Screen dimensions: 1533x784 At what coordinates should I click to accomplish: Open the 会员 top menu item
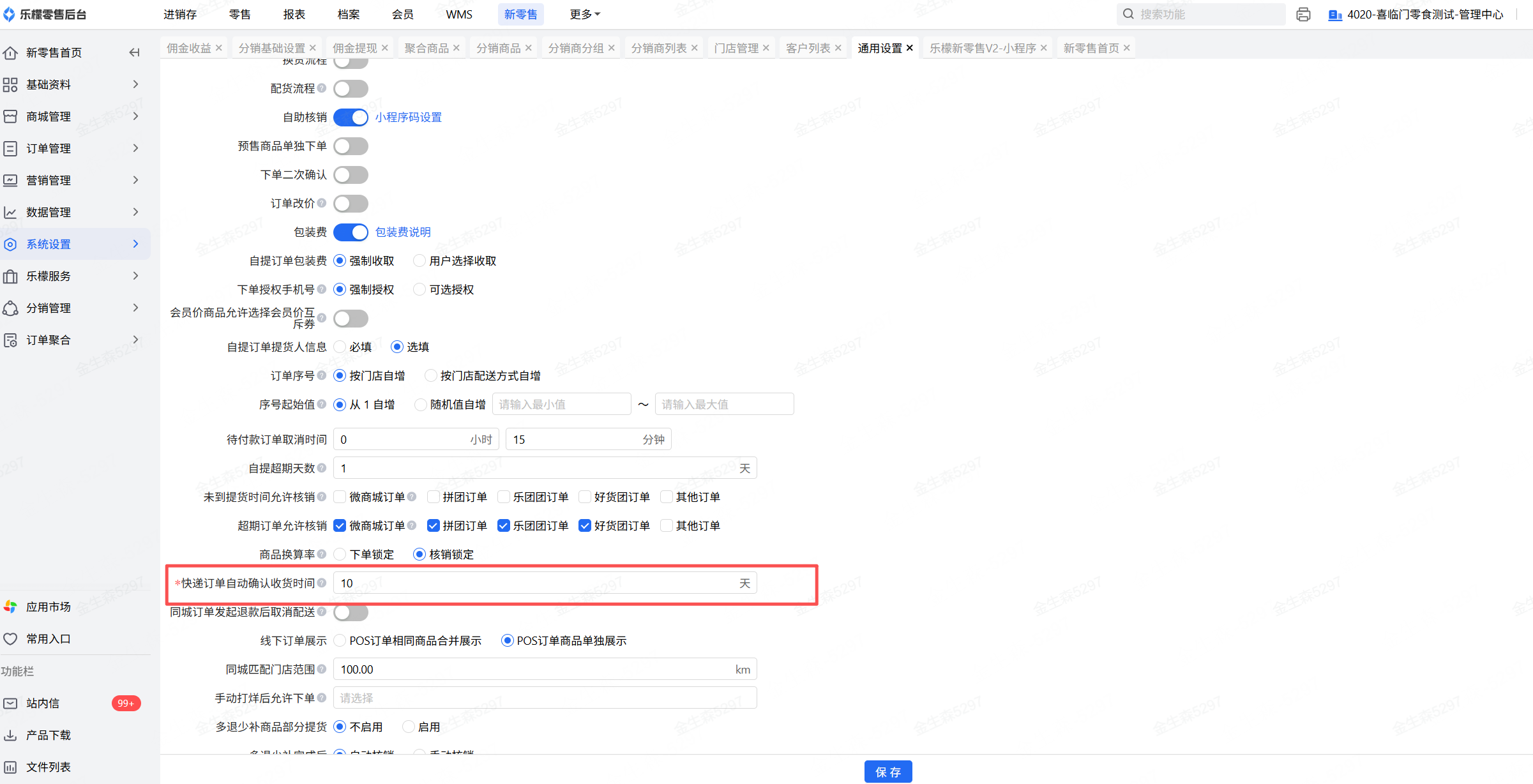402,14
